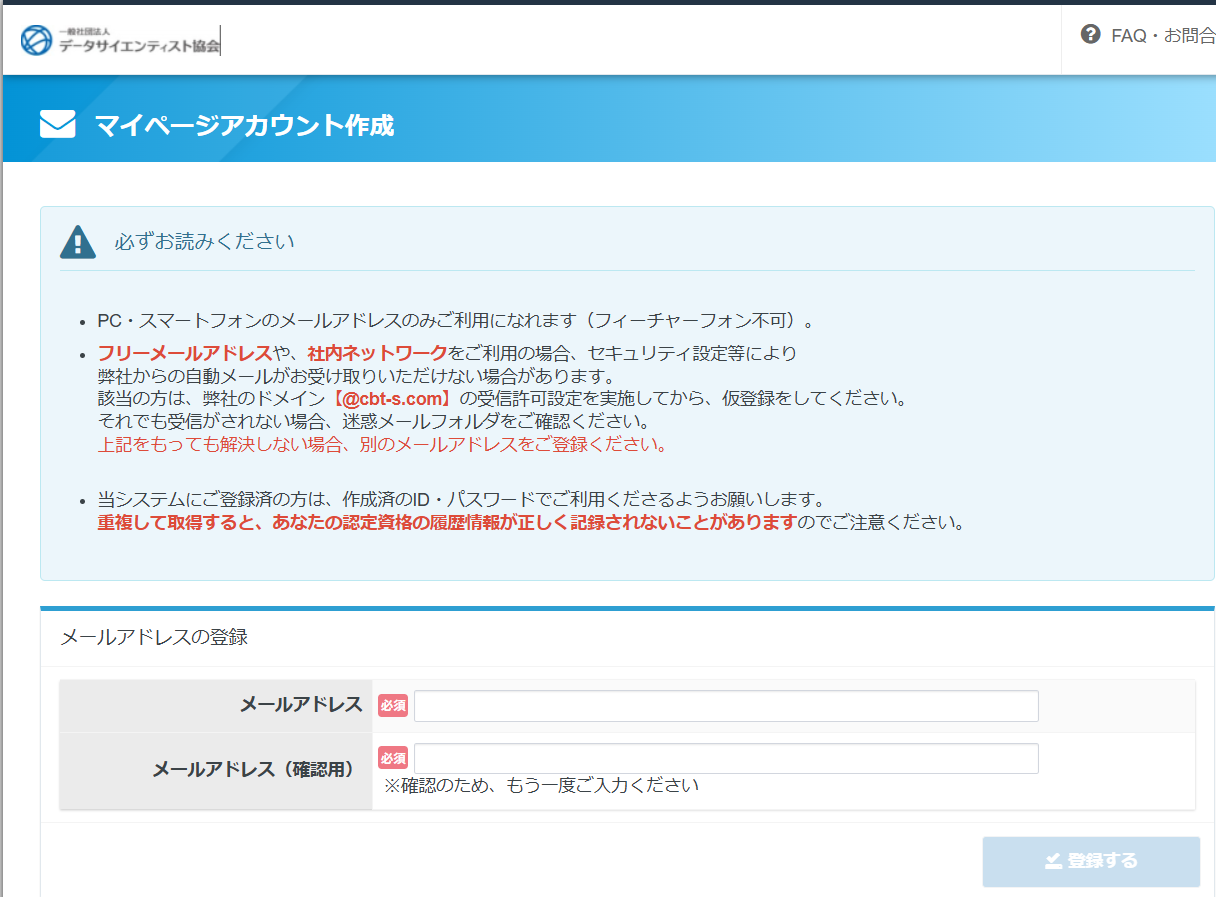The image size is (1216, 897).
Task: Click the ※確認のため、もう一度ご入力ください hint text
Action: pos(541,785)
